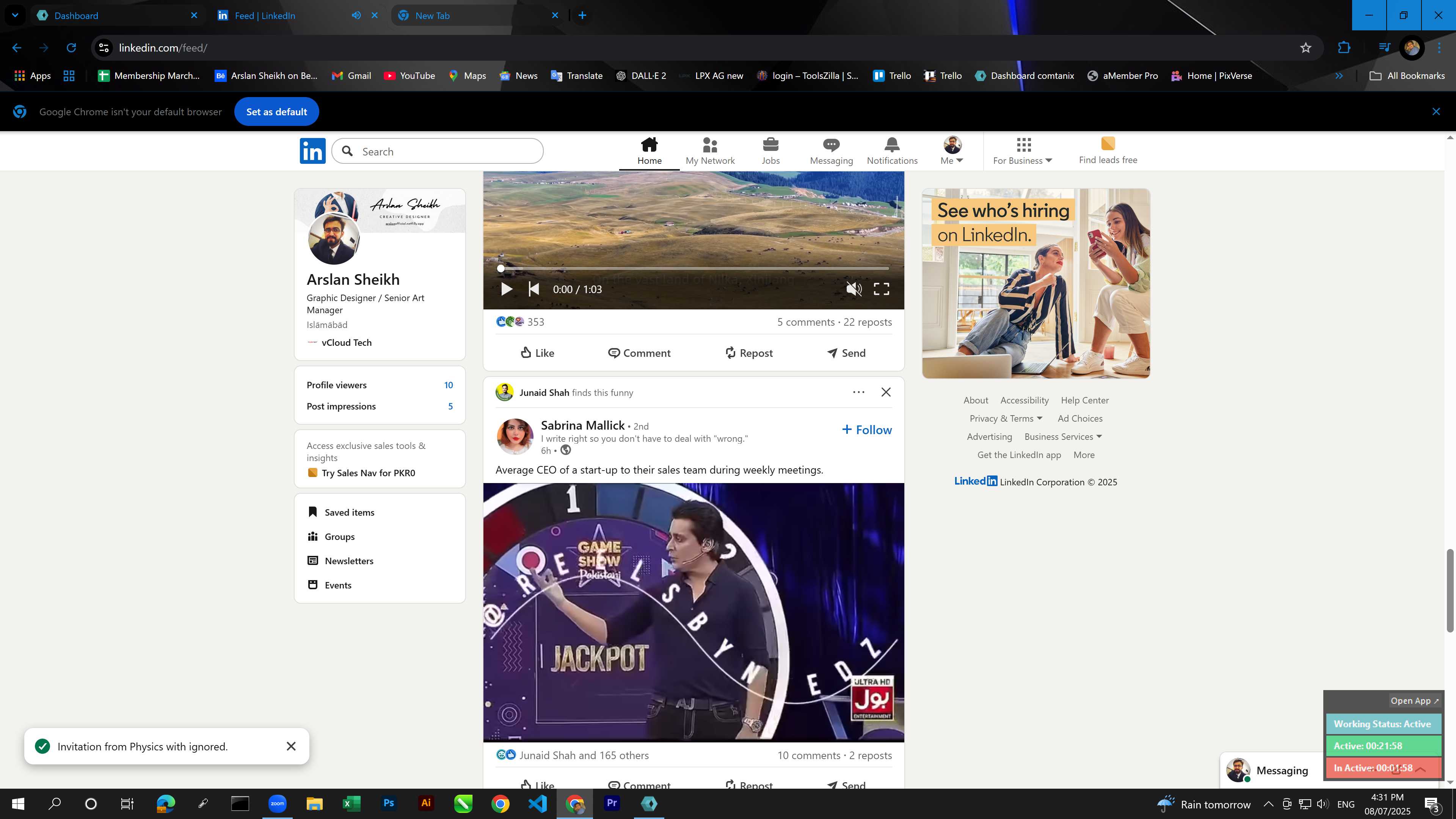This screenshot has width=1456, height=819.
Task: Repost the video post with 22 reposts
Action: tap(748, 353)
